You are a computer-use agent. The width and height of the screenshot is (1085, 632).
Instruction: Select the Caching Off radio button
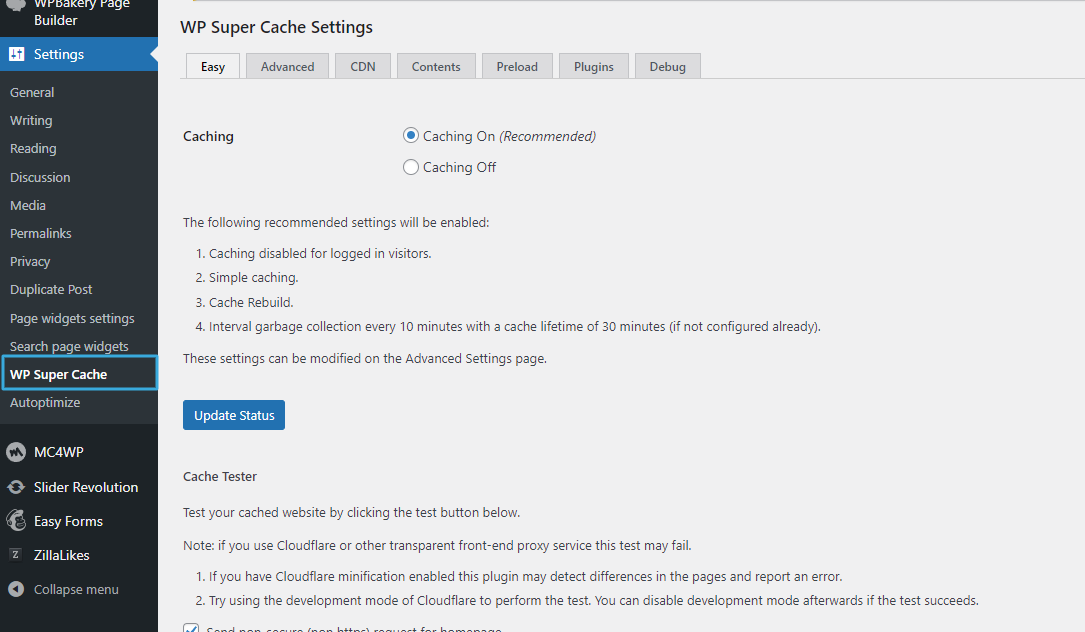click(x=411, y=167)
